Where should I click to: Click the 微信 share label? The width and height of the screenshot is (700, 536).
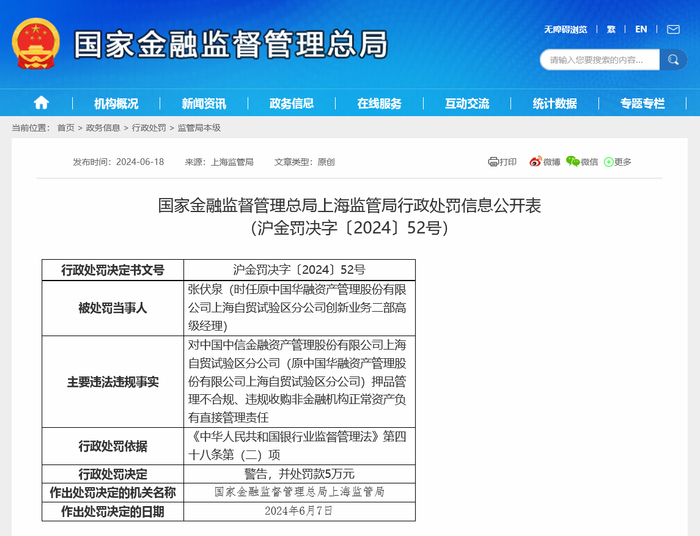[x=589, y=162]
